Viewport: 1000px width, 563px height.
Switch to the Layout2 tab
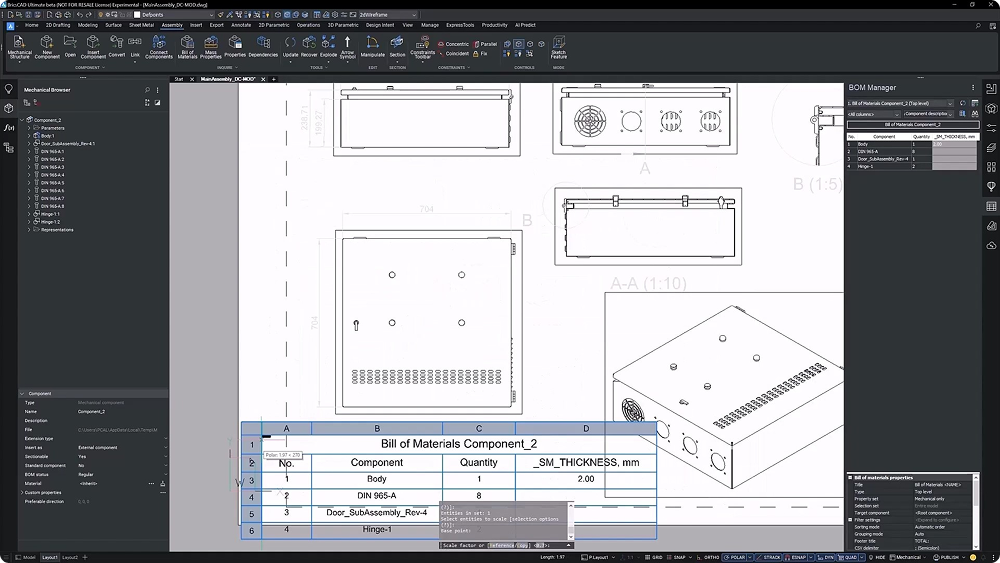click(71, 557)
